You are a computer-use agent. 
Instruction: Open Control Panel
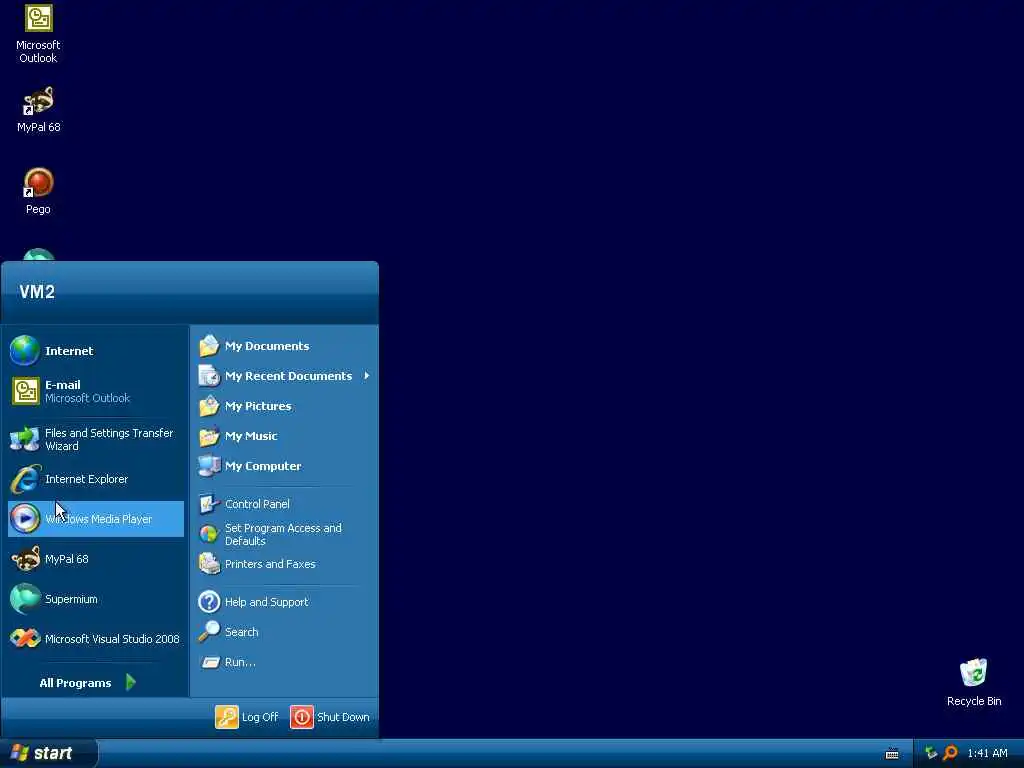285,504
